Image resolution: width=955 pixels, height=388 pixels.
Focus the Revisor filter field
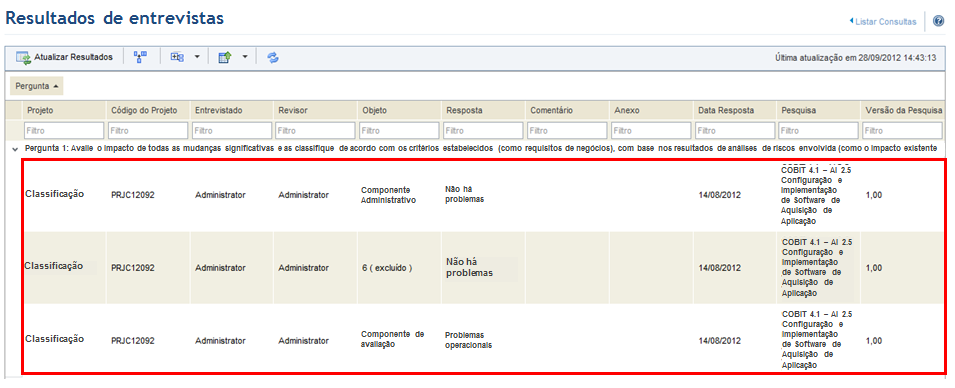[x=315, y=130]
